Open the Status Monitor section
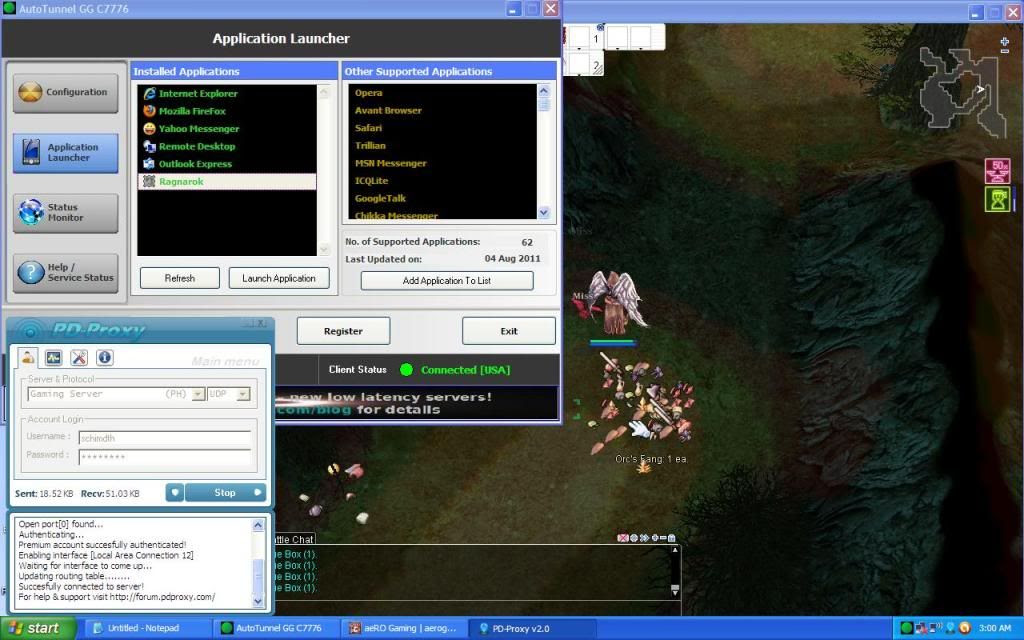The height and width of the screenshot is (640, 1024). pyautogui.click(x=65, y=213)
